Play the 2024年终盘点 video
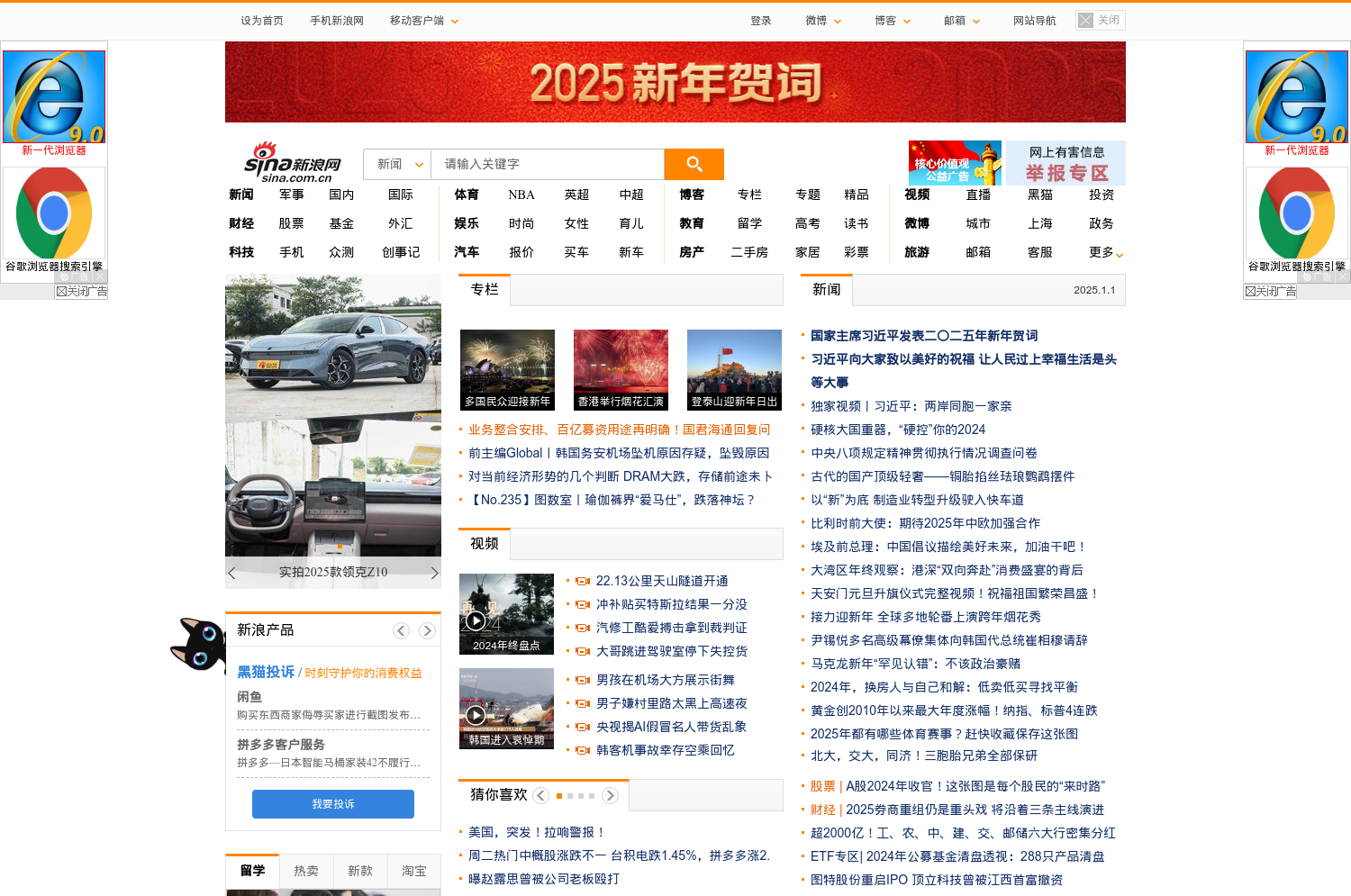 pos(476,620)
